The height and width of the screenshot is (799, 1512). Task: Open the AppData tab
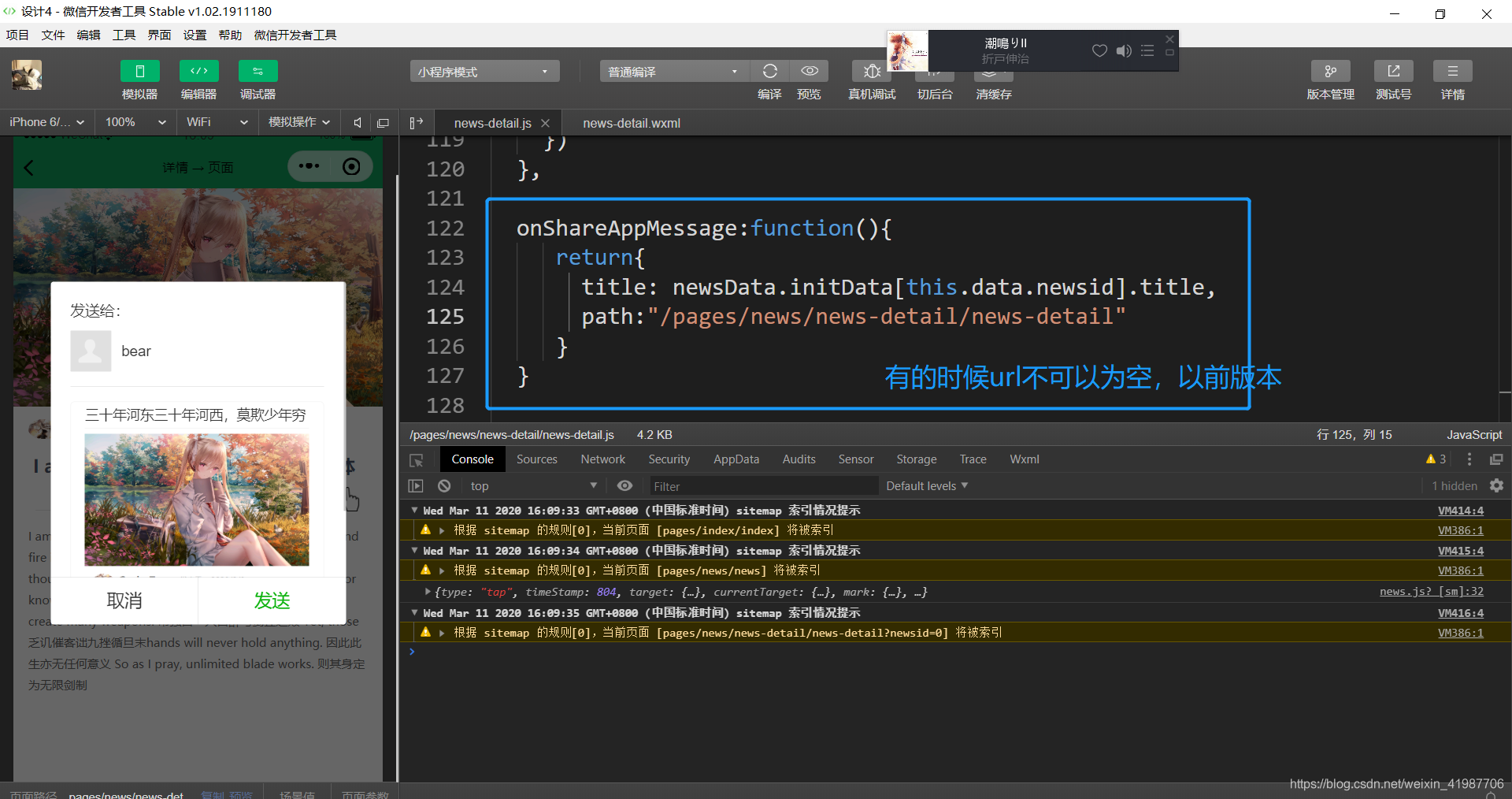pos(736,459)
